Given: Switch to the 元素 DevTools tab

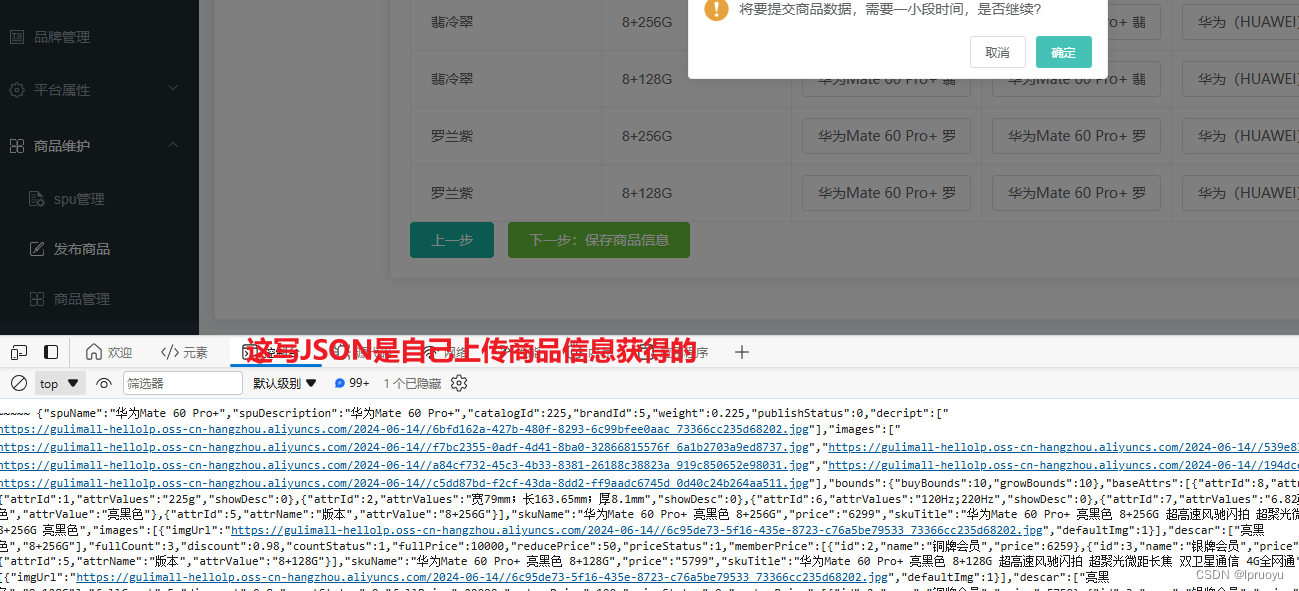Looking at the screenshot, I should click(x=184, y=352).
